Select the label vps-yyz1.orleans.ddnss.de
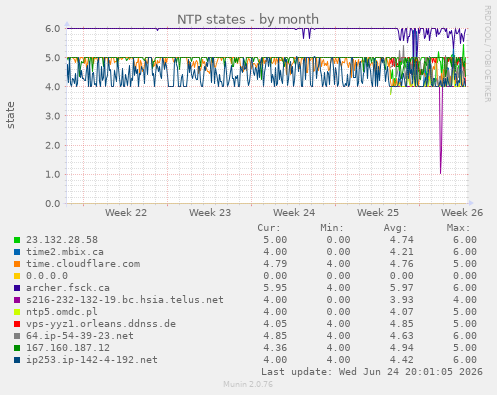The height and width of the screenshot is (395, 497). coord(101,324)
